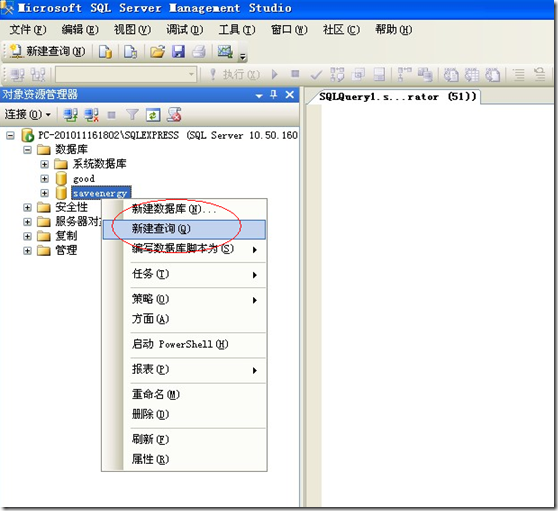Viewport: 558px width, 511px height.
Task: Click the filter funnel icon
Action: coord(132,115)
